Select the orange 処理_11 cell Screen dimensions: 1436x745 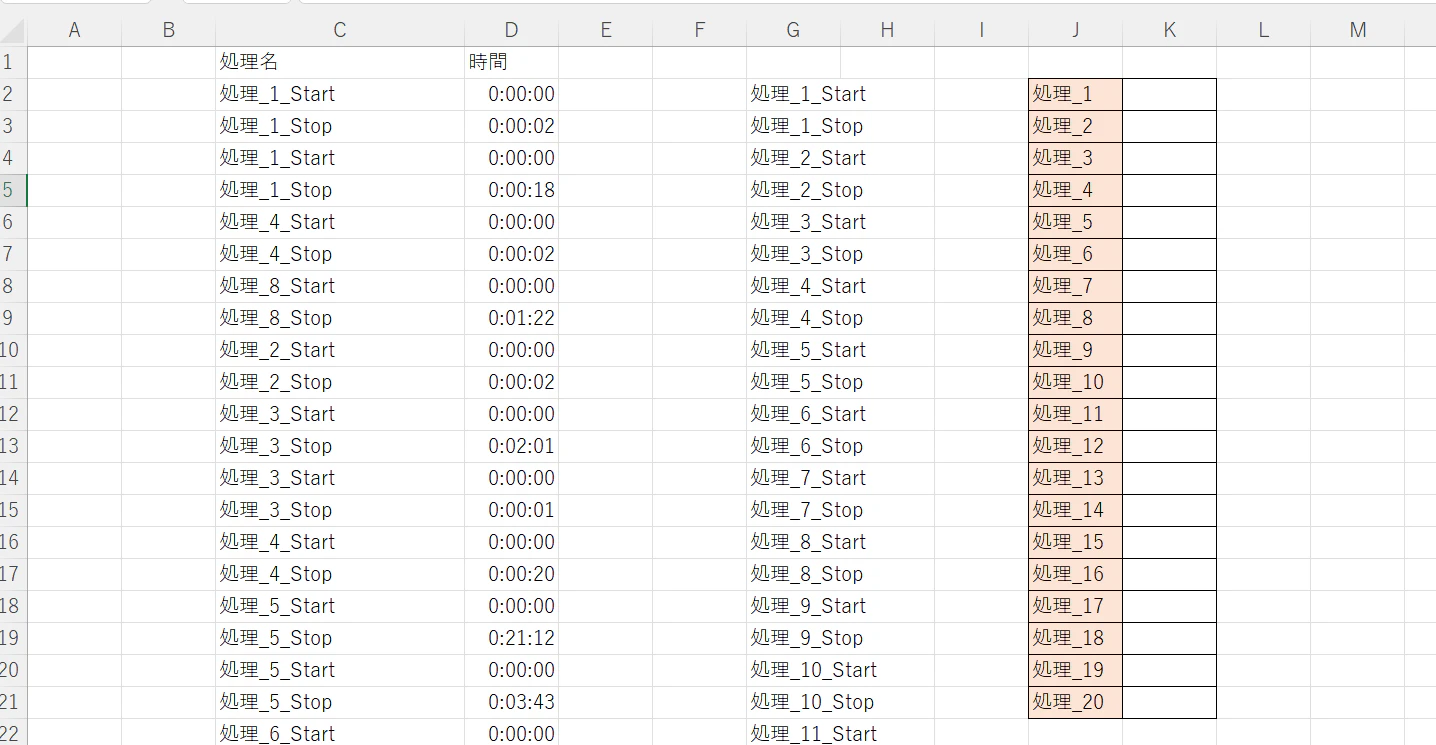pos(1075,414)
